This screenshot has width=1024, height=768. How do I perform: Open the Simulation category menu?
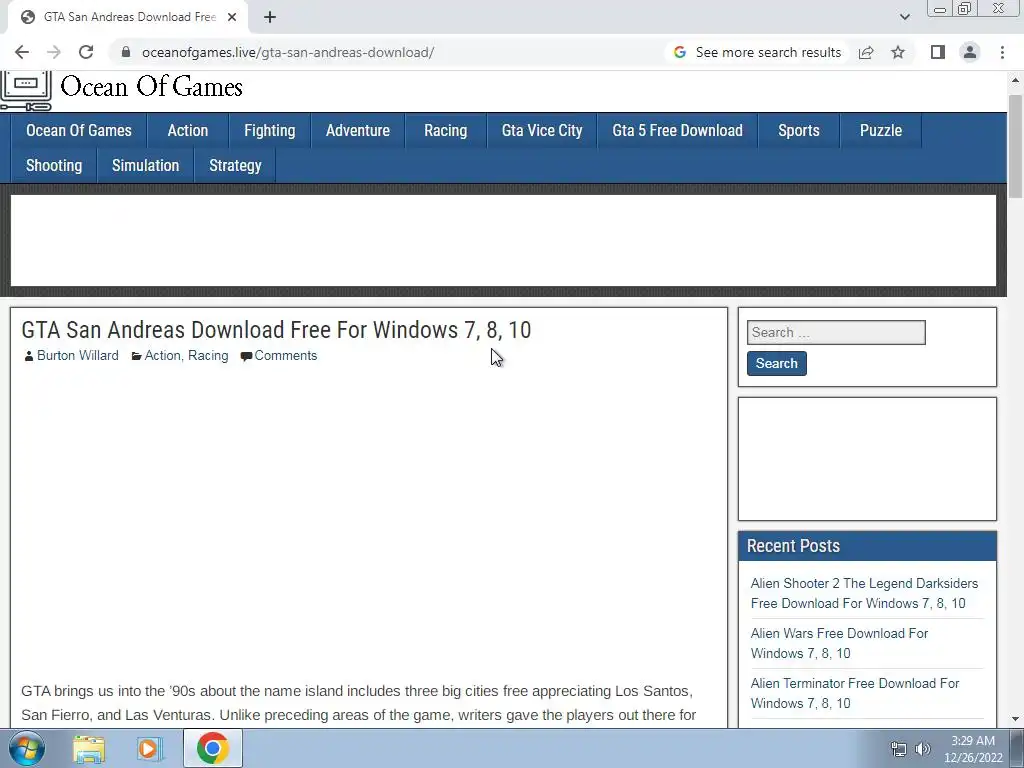pos(145,166)
